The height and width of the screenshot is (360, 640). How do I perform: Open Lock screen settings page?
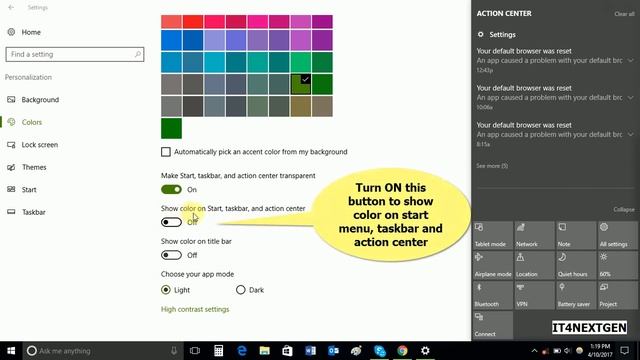coord(40,144)
